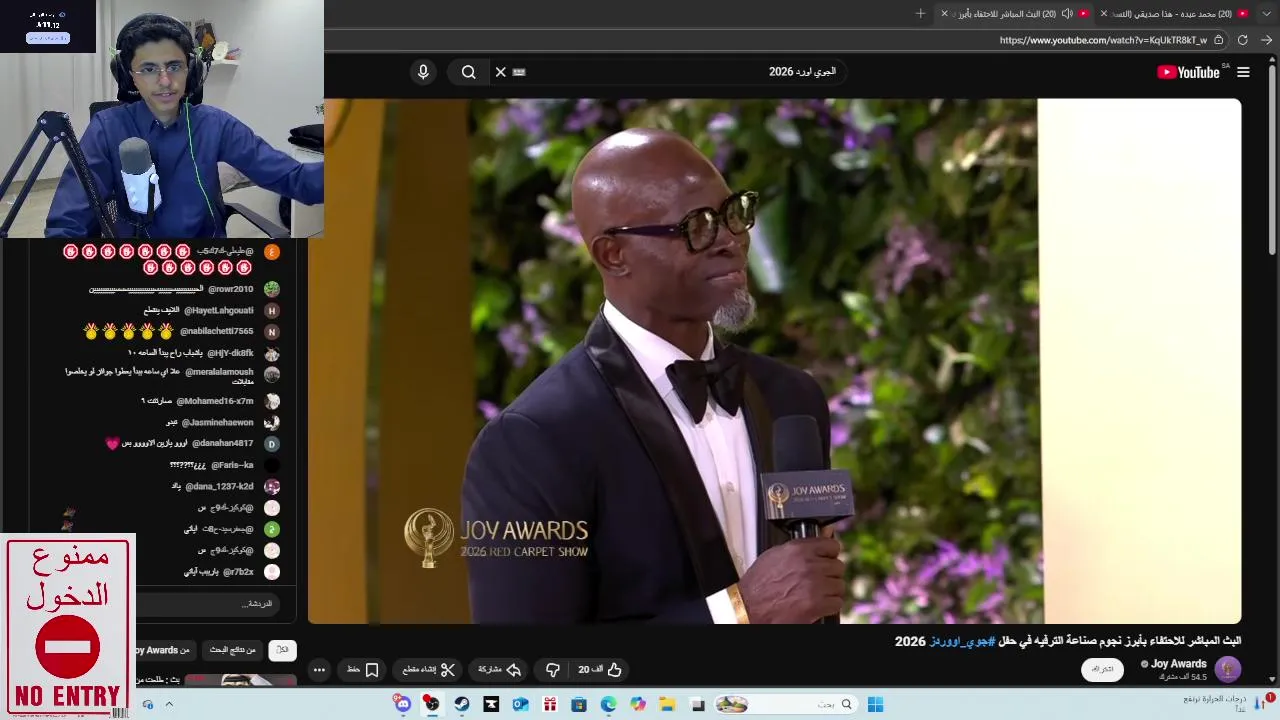Open more actions three-dot menu
Viewport: 1280px width, 720px height.
tap(319, 670)
